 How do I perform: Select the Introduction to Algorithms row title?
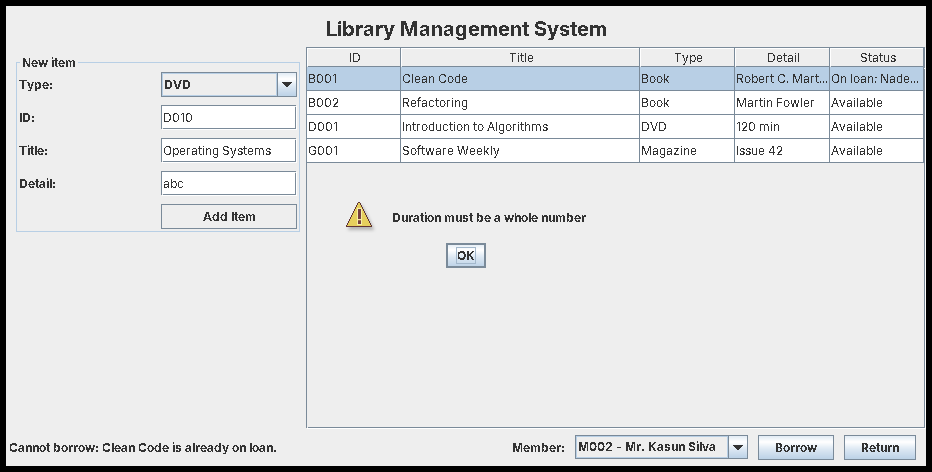tap(520, 127)
